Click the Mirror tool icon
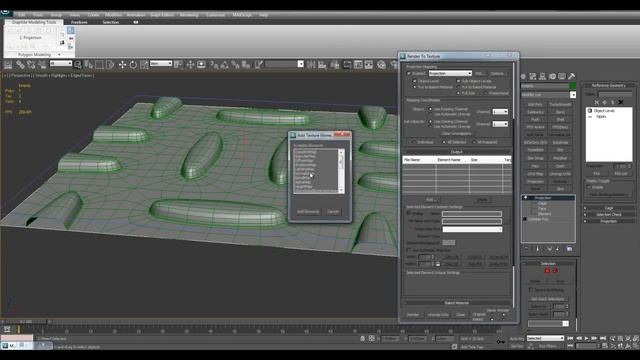Screen dimensions: 640x360 click(311, 64)
